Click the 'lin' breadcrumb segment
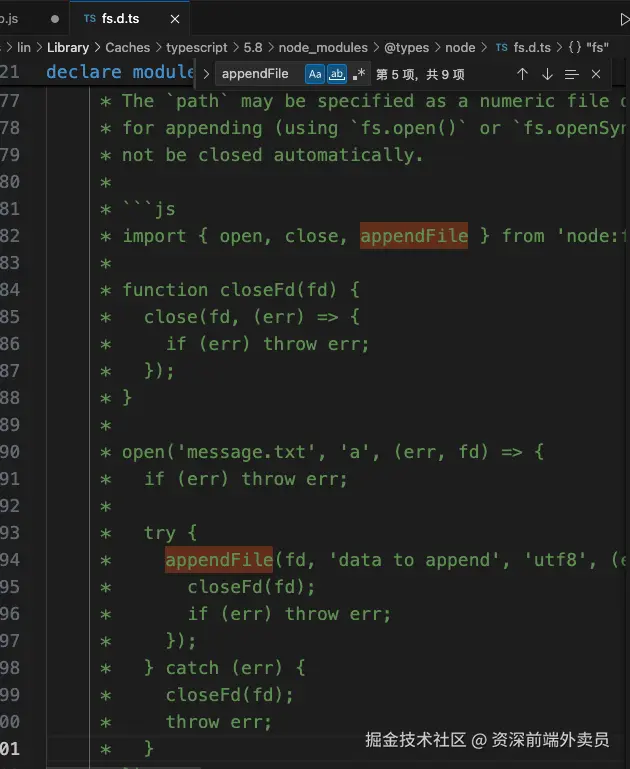 (24, 48)
